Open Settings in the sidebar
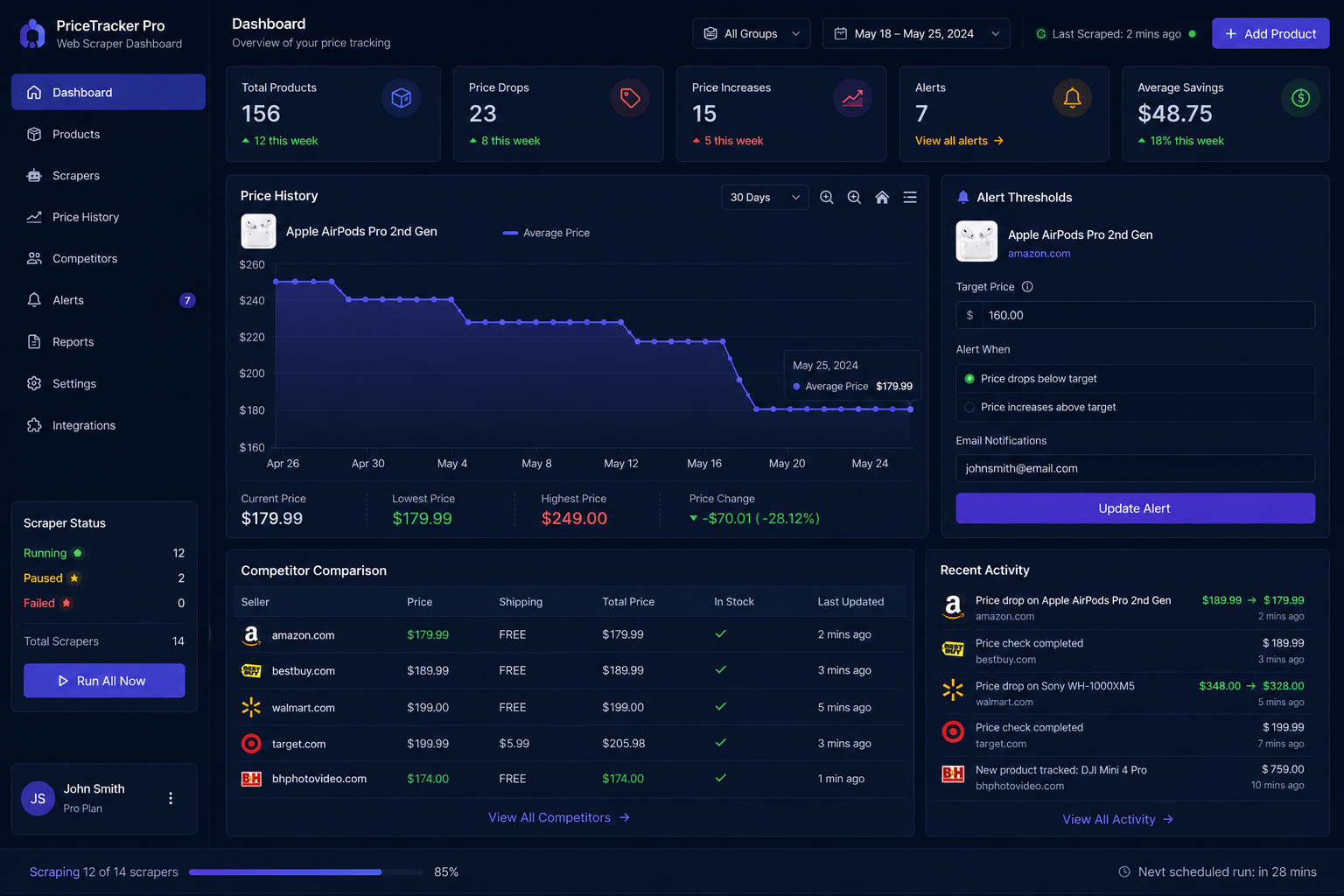Image resolution: width=1344 pixels, height=896 pixels. 108,383
